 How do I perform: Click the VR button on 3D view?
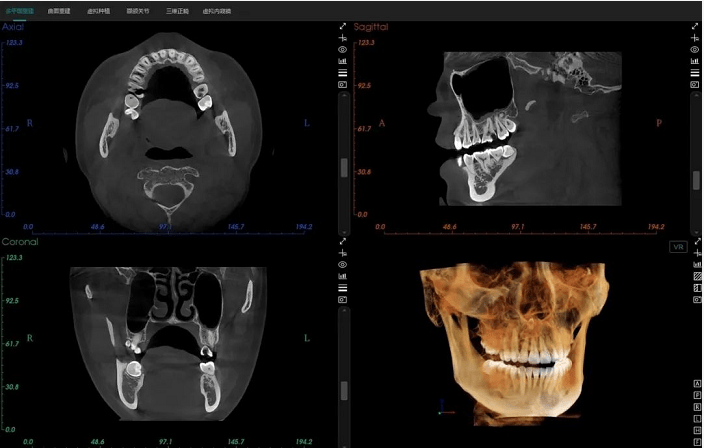[677, 247]
